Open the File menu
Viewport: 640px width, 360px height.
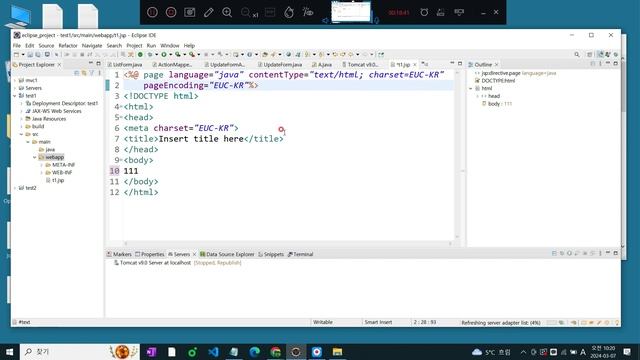(x=17, y=46)
